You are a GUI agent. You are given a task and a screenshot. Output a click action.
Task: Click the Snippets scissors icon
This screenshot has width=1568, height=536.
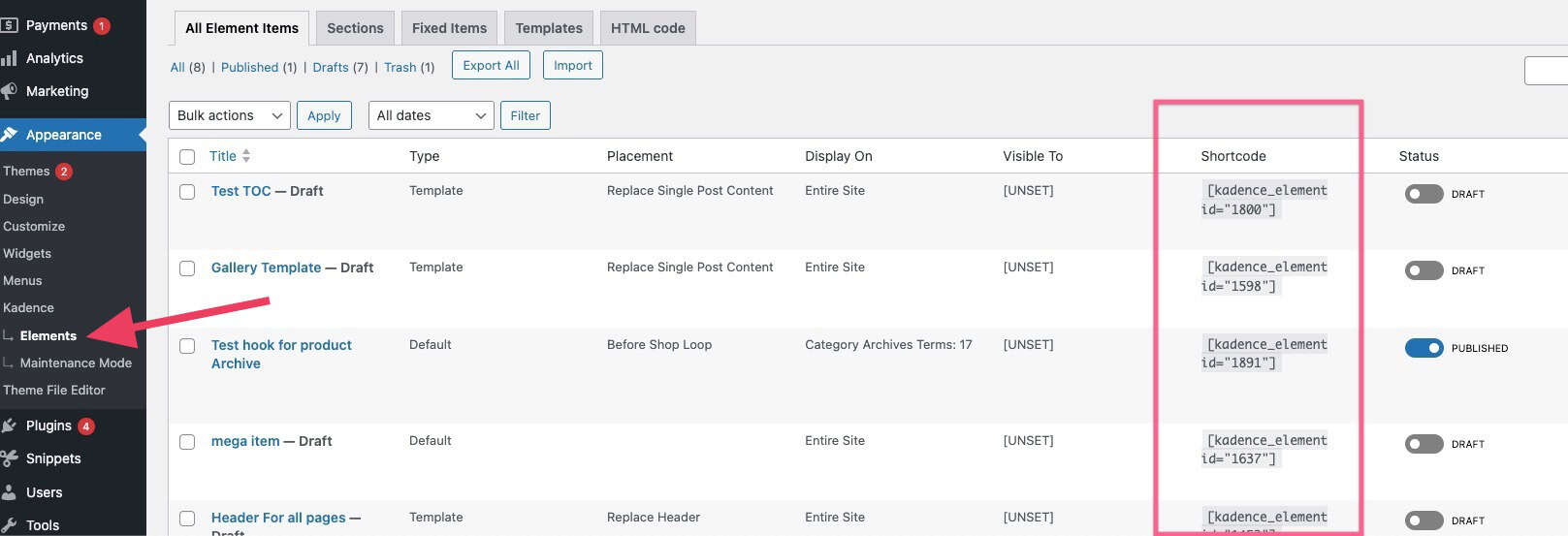pyautogui.click(x=10, y=458)
